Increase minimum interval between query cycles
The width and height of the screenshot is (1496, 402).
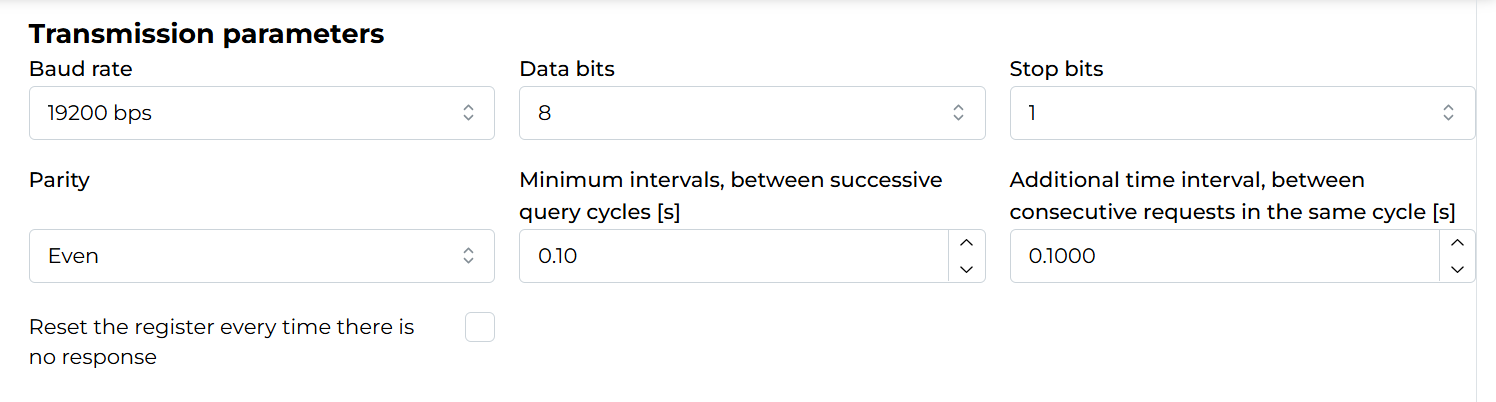[x=966, y=243]
